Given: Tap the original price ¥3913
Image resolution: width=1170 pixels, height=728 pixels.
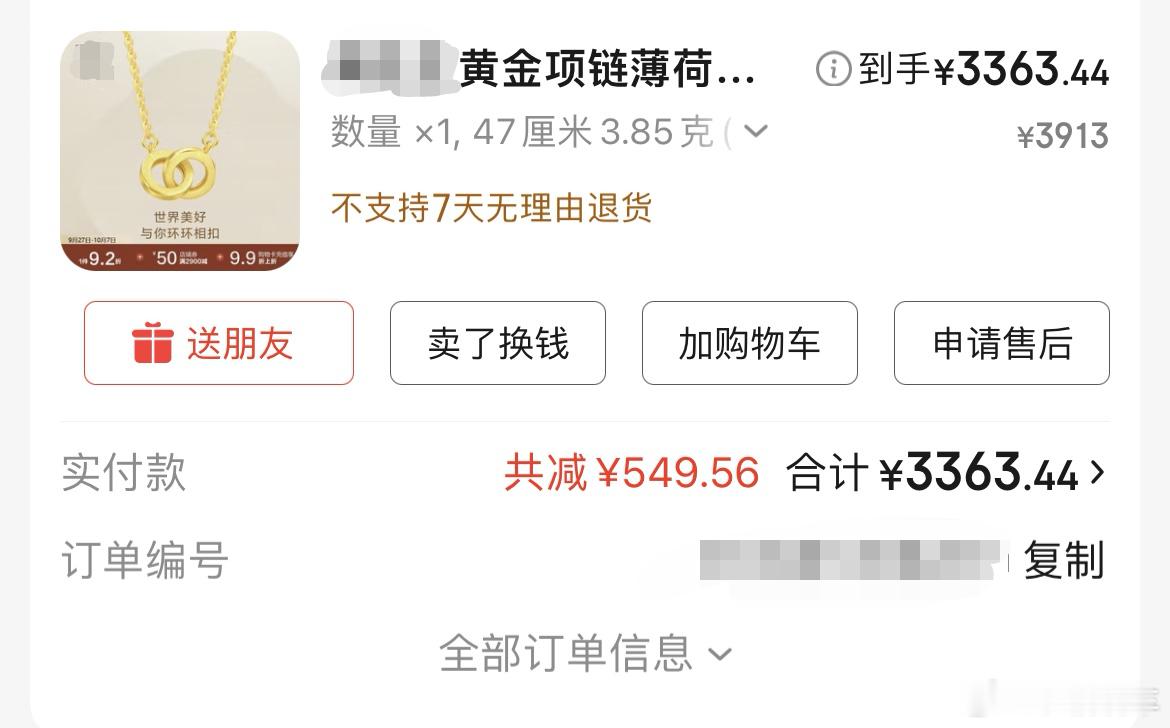Looking at the screenshot, I should (x=1063, y=136).
